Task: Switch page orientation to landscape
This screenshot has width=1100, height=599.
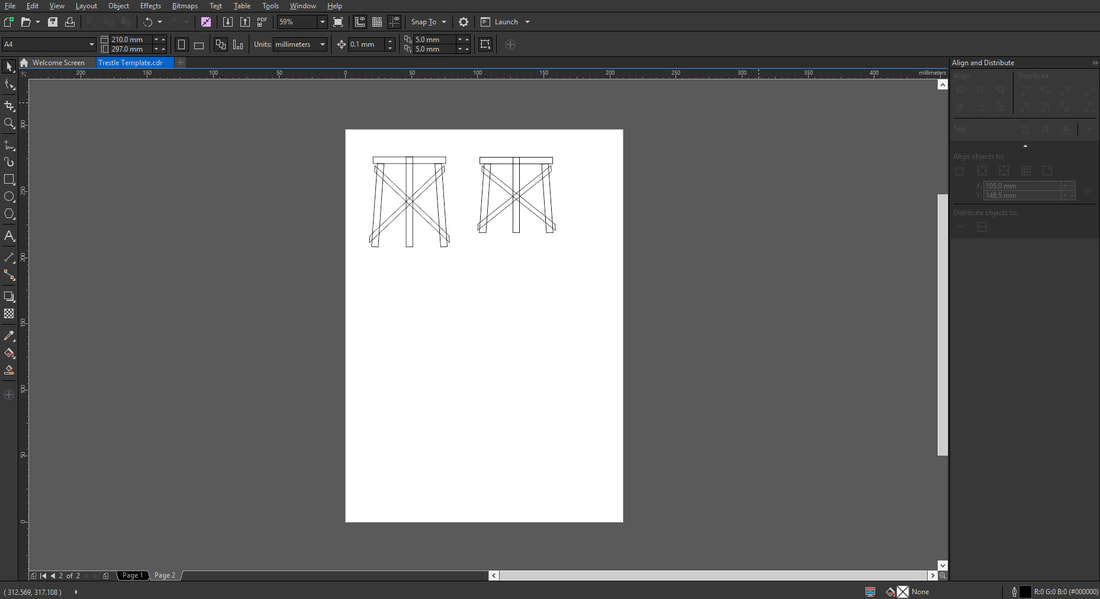Action: point(197,44)
